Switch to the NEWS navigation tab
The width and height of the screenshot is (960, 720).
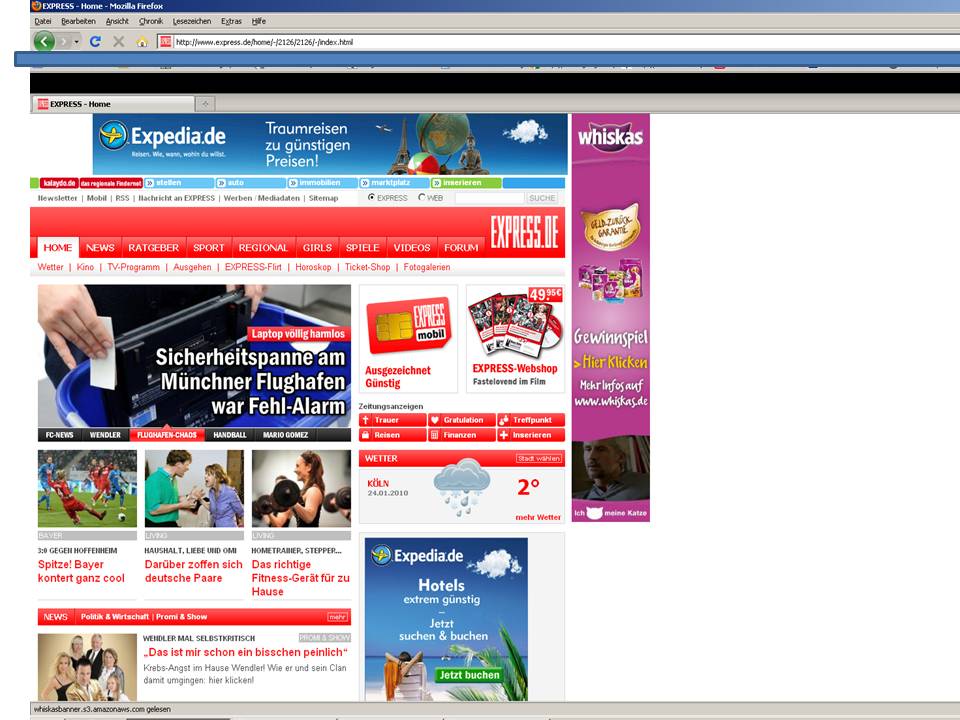tap(100, 248)
